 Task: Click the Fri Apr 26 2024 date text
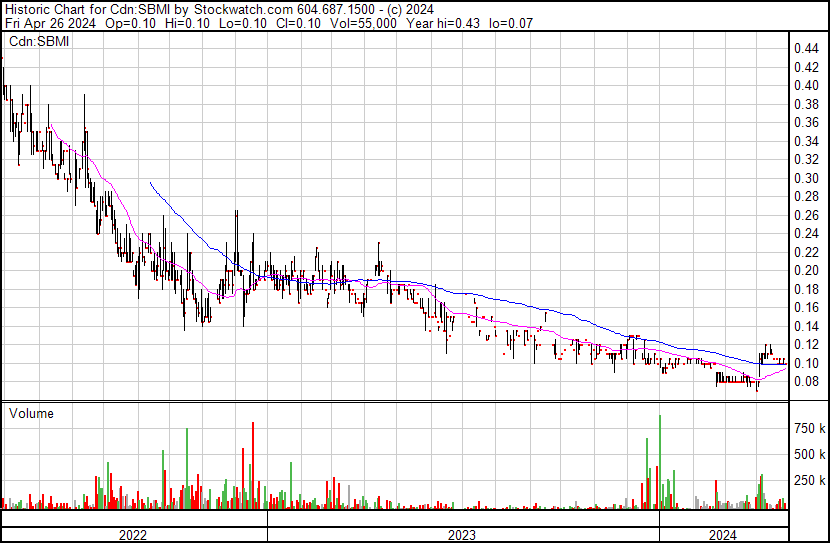click(x=43, y=23)
